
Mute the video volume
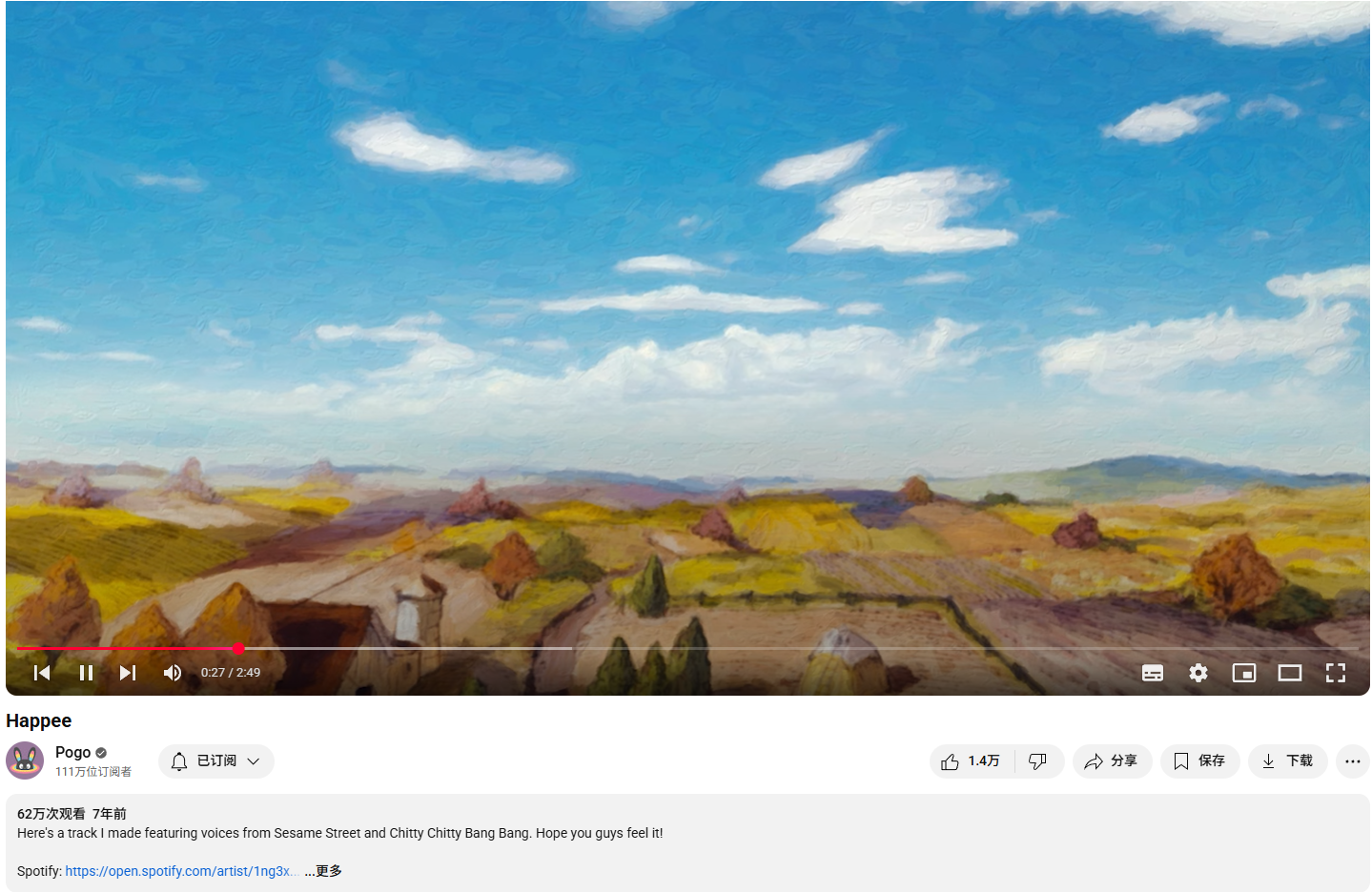pyautogui.click(x=173, y=673)
